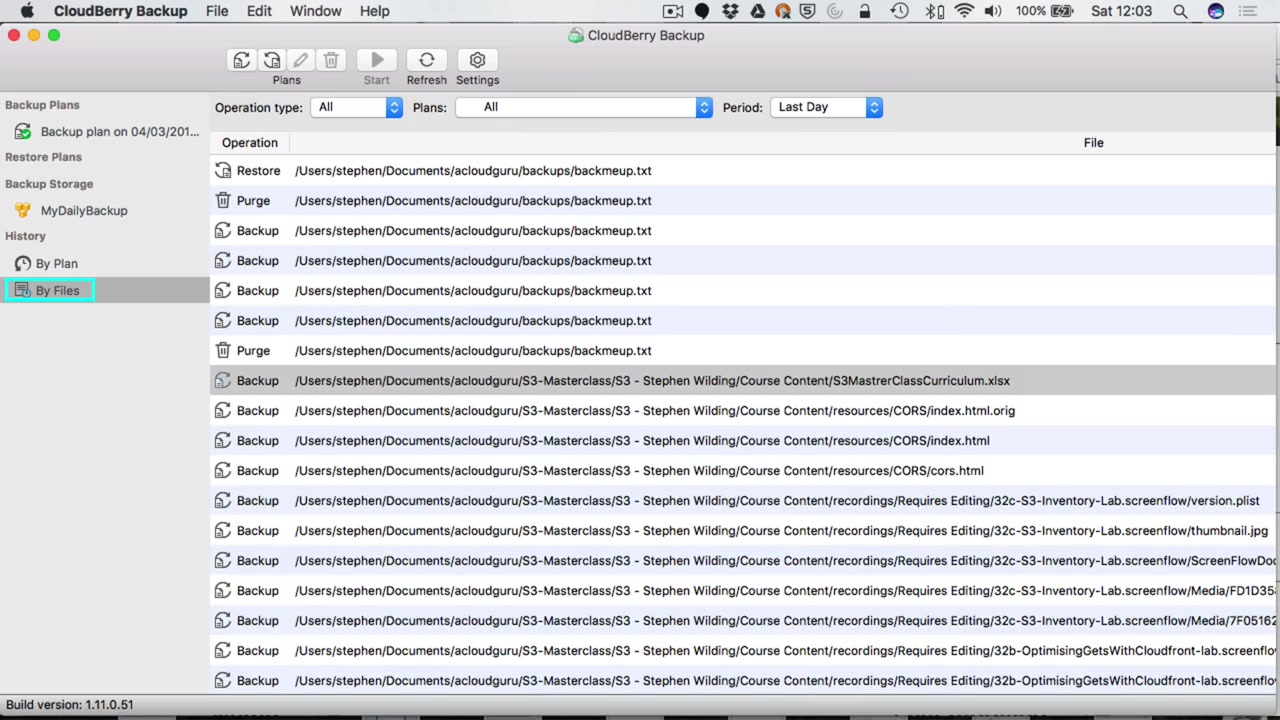Open the Edit menu in menu bar
The image size is (1280, 720).
(x=259, y=11)
